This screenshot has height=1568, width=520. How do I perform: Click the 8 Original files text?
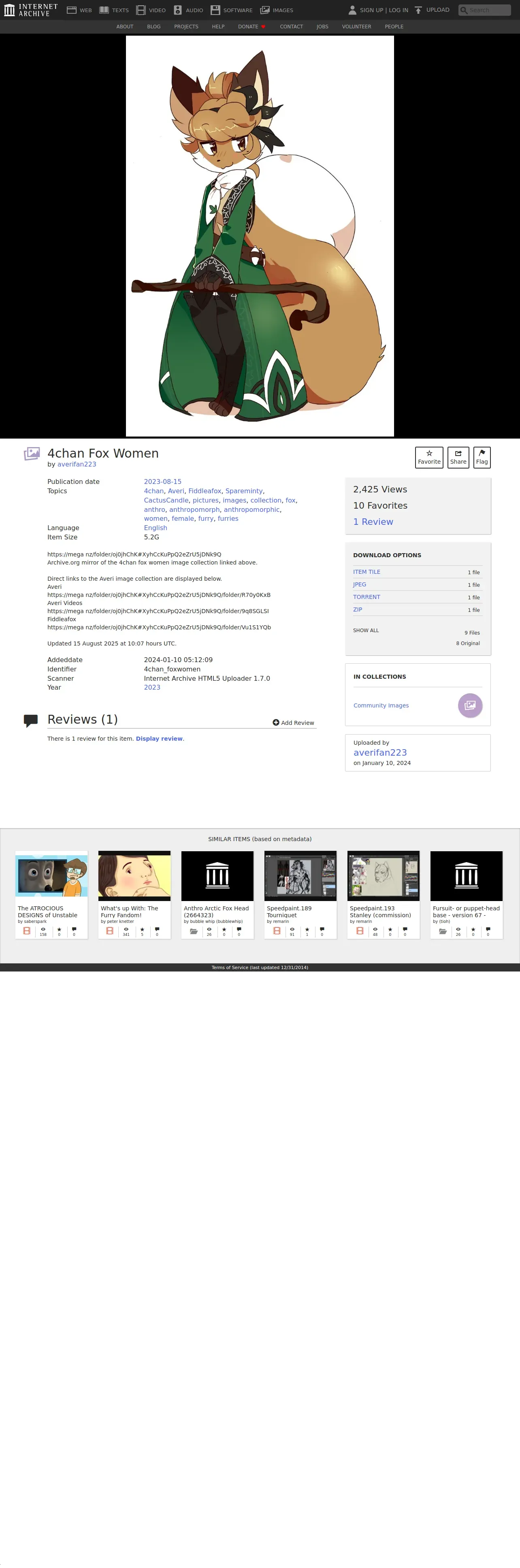(468, 643)
